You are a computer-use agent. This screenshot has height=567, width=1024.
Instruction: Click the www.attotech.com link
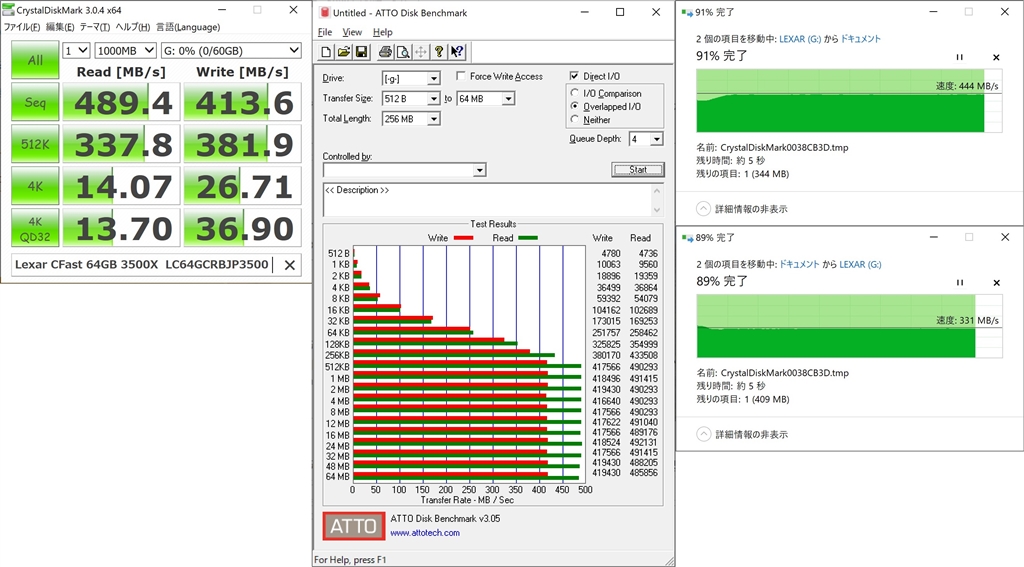click(425, 533)
